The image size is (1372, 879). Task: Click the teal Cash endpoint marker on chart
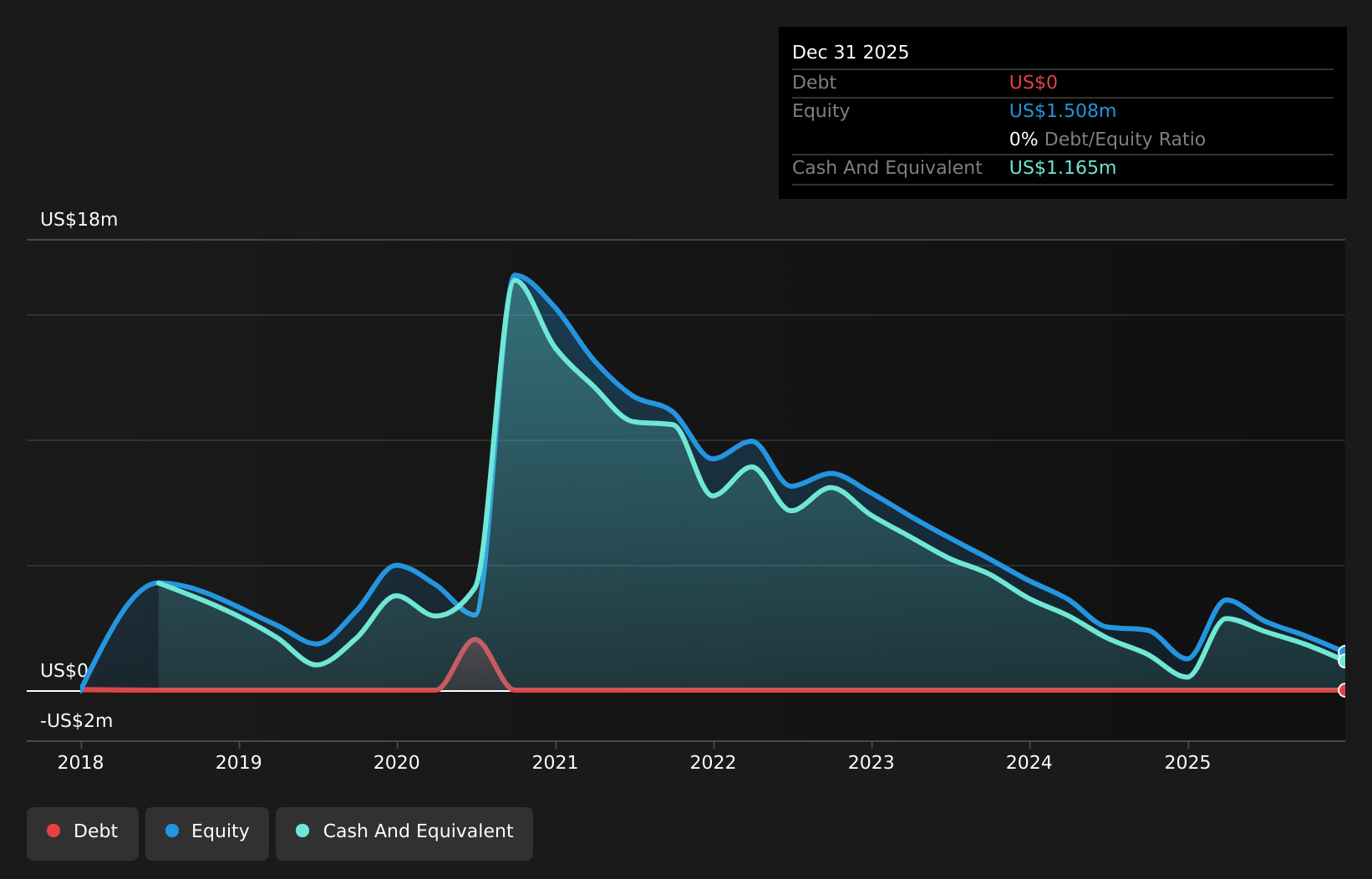(1344, 662)
